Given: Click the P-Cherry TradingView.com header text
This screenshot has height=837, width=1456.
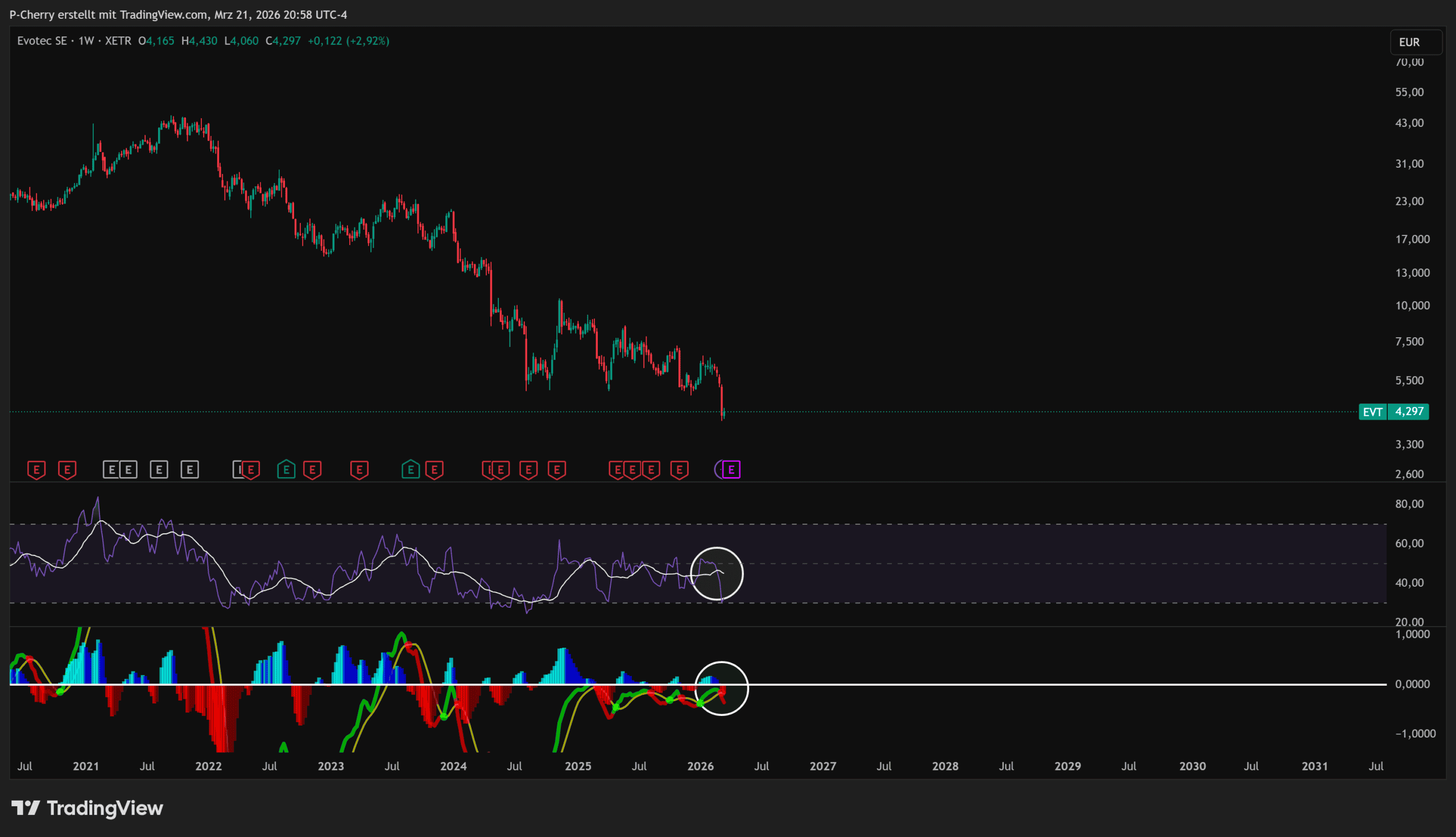Looking at the screenshot, I should [x=178, y=14].
